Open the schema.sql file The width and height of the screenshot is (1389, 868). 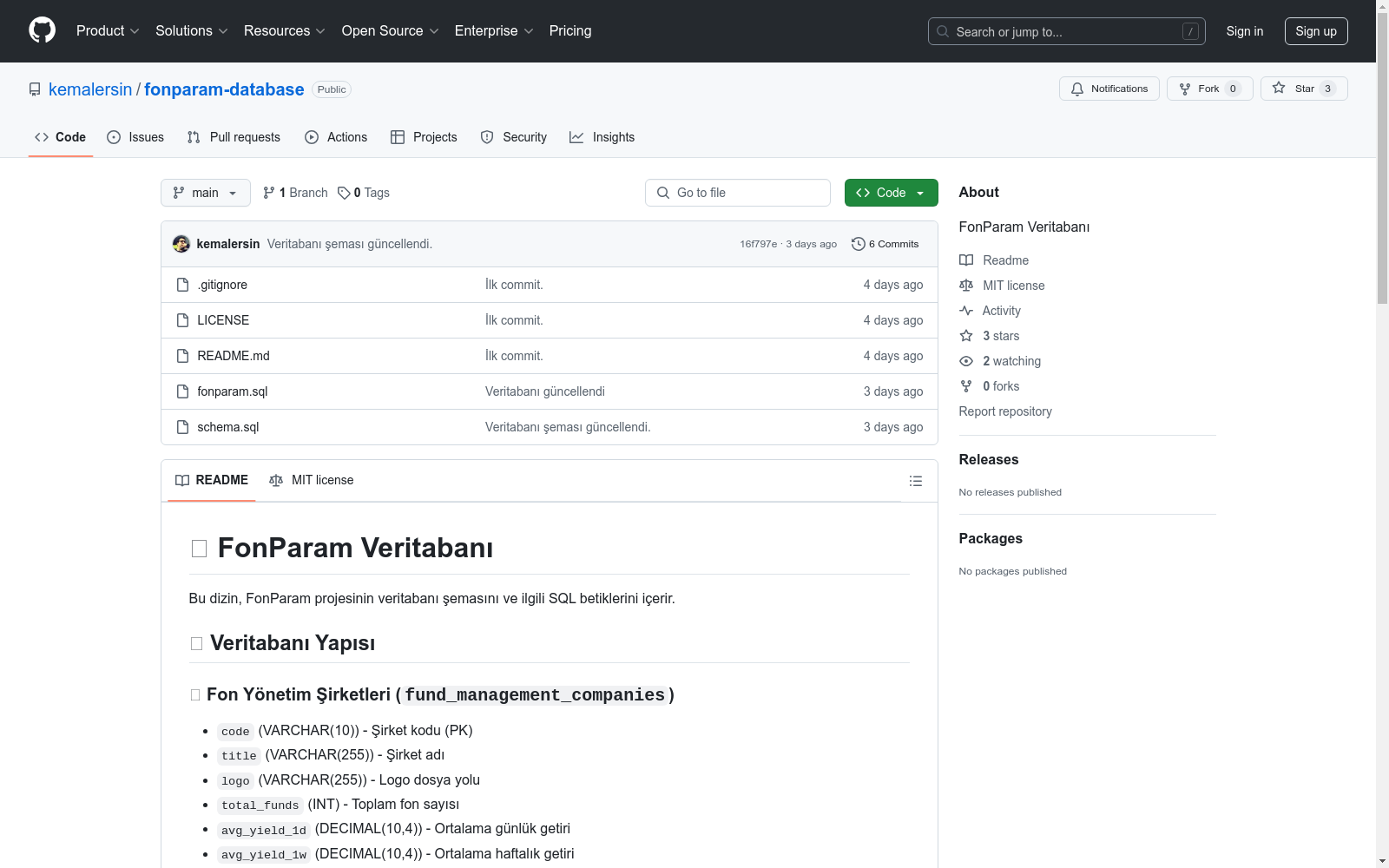point(228,427)
